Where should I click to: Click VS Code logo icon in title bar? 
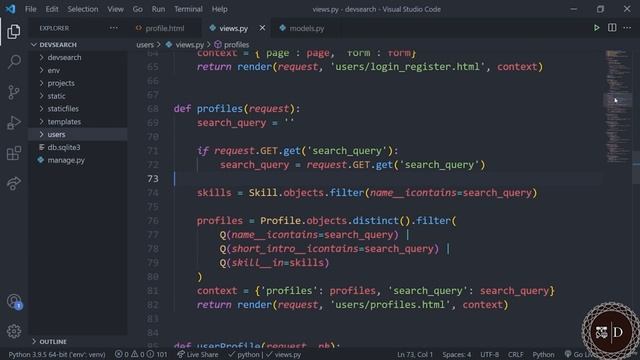pyautogui.click(x=11, y=9)
